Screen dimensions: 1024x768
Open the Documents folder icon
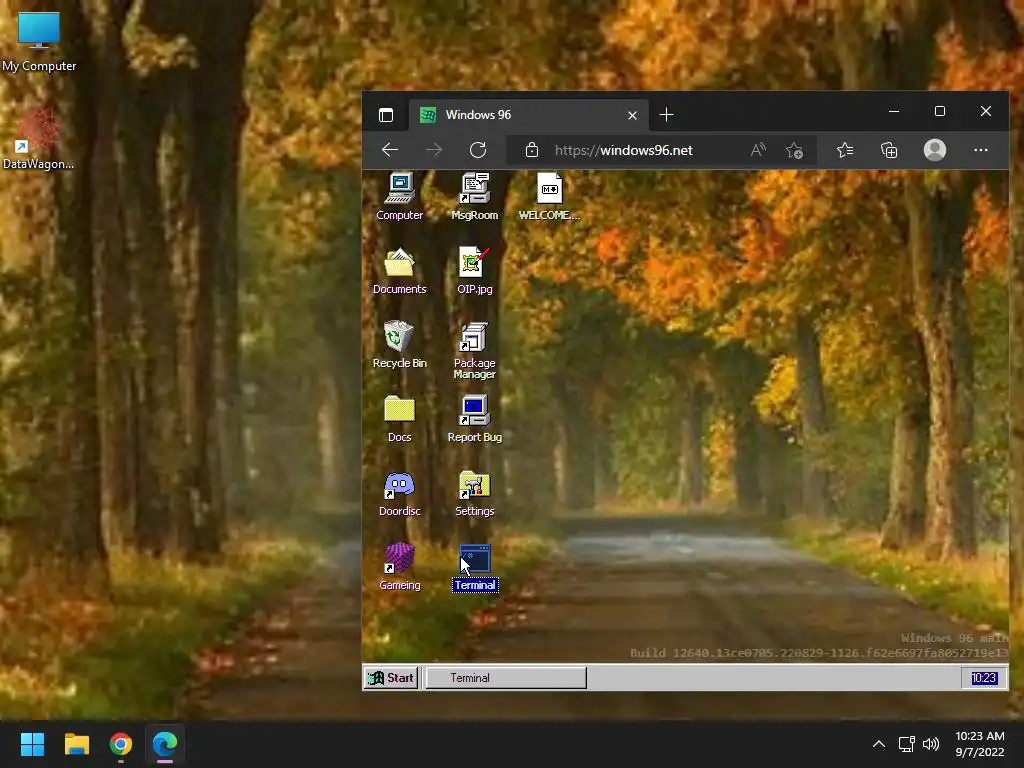pyautogui.click(x=399, y=270)
